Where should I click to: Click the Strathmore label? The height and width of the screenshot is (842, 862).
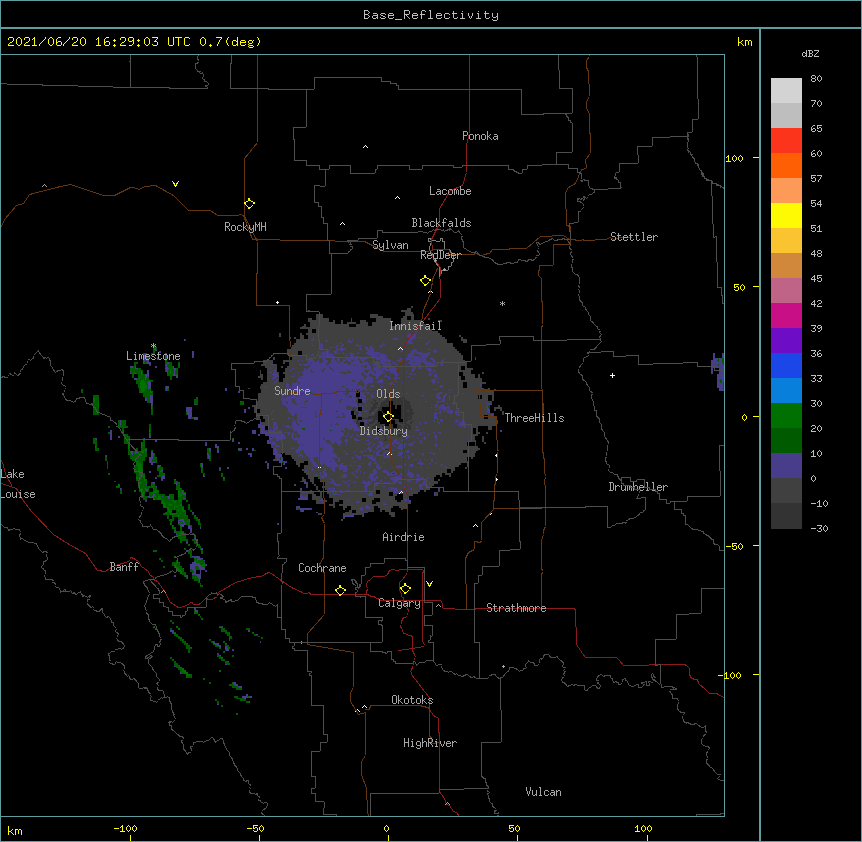click(x=516, y=608)
